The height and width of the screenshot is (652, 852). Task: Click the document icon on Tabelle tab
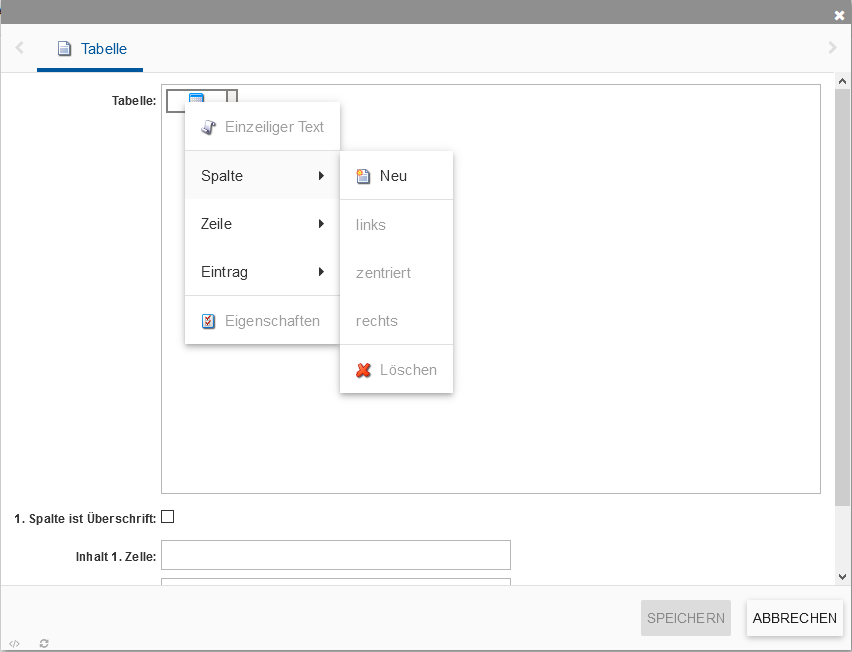coord(65,48)
